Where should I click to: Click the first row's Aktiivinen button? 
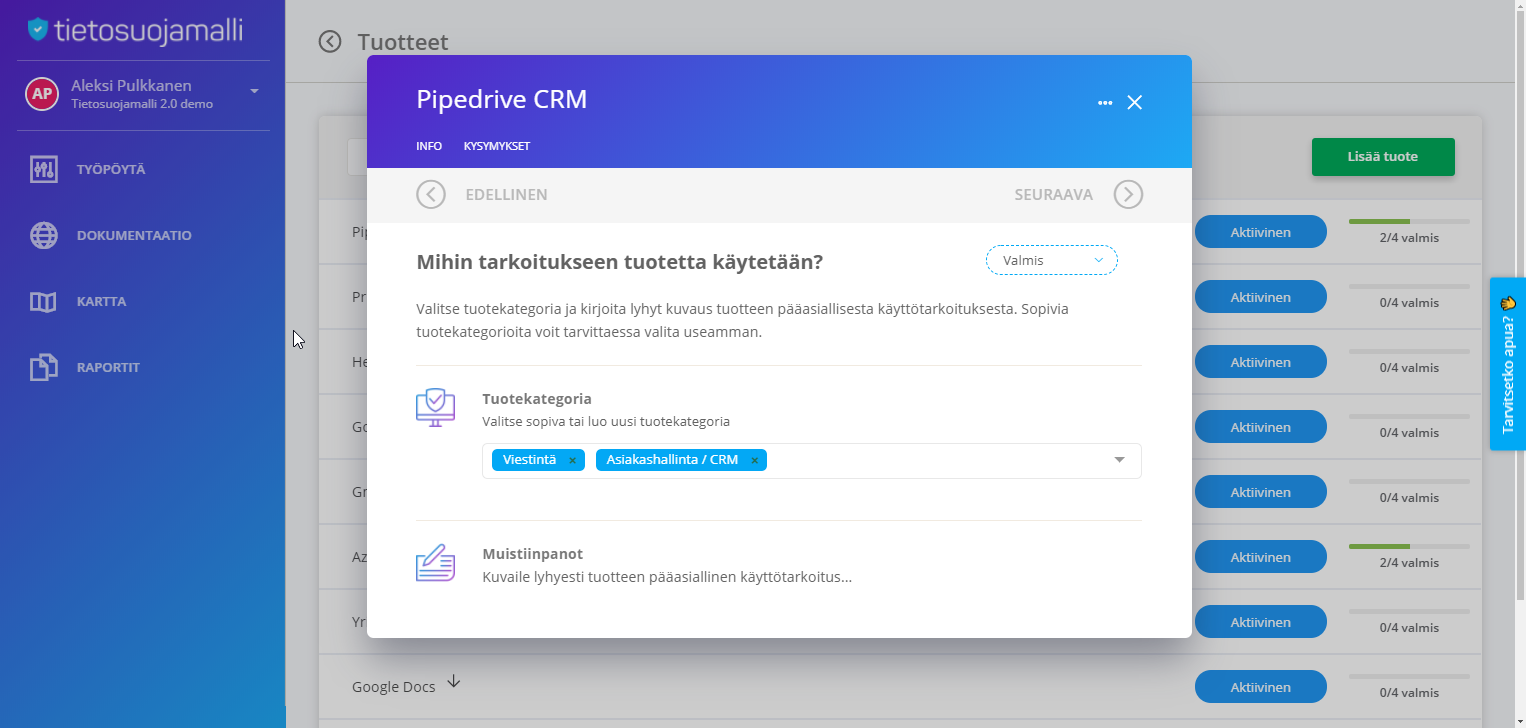click(x=1261, y=232)
